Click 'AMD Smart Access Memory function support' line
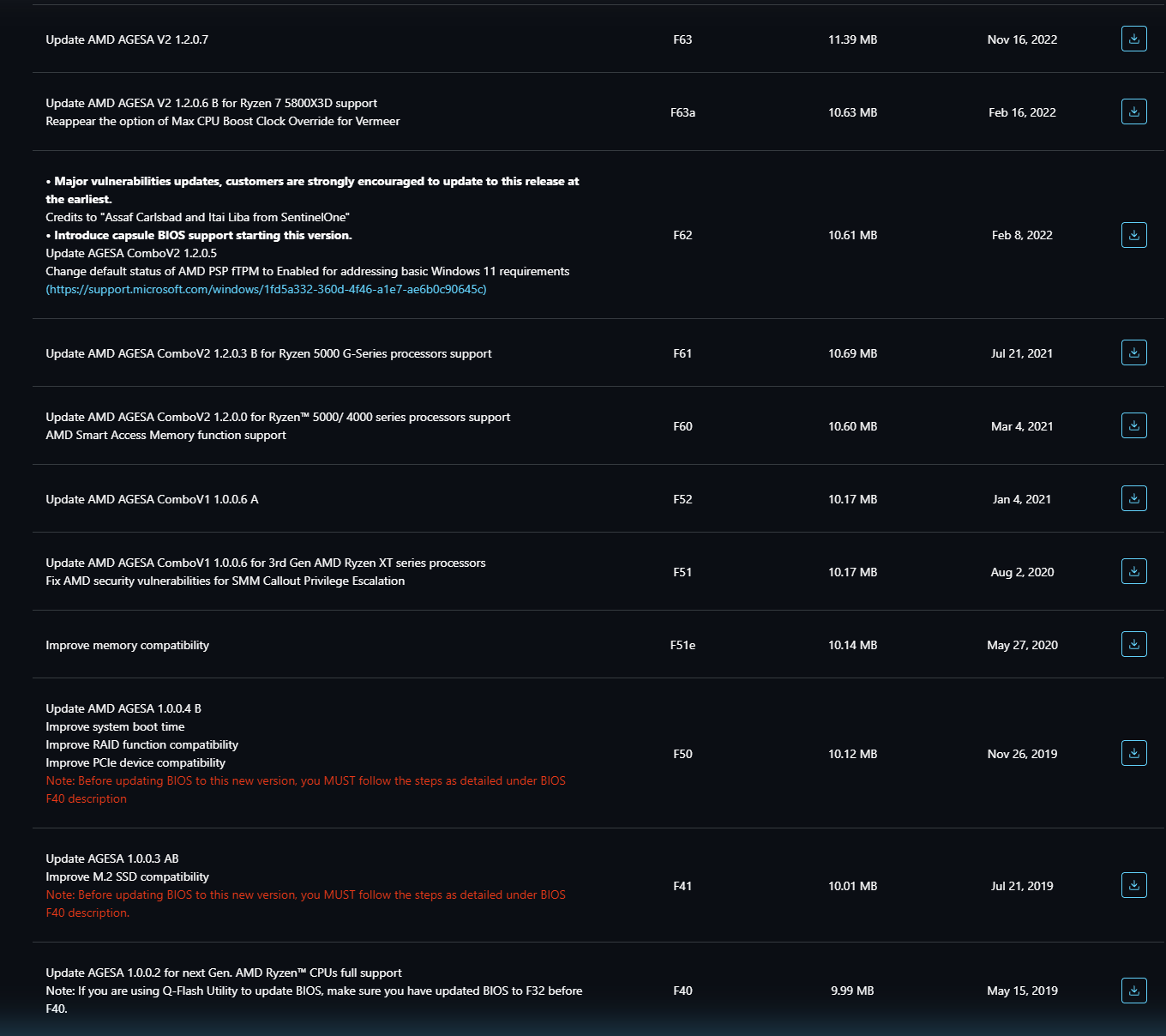The image size is (1166, 1036). (x=165, y=435)
